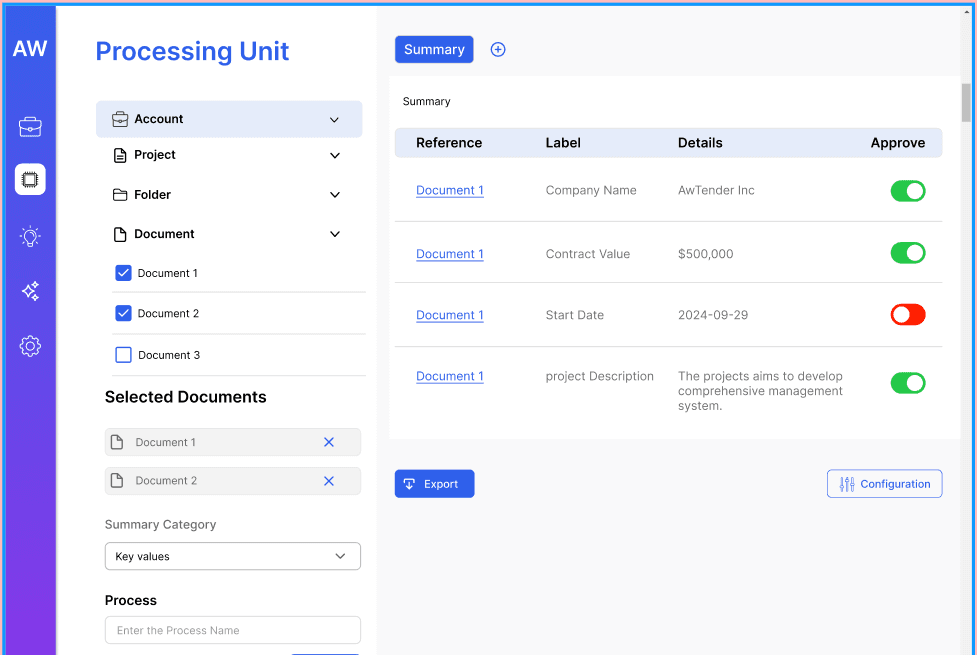Open the Document 1 link for Contract Value
Screen dimensions: 977x655
pos(450,254)
